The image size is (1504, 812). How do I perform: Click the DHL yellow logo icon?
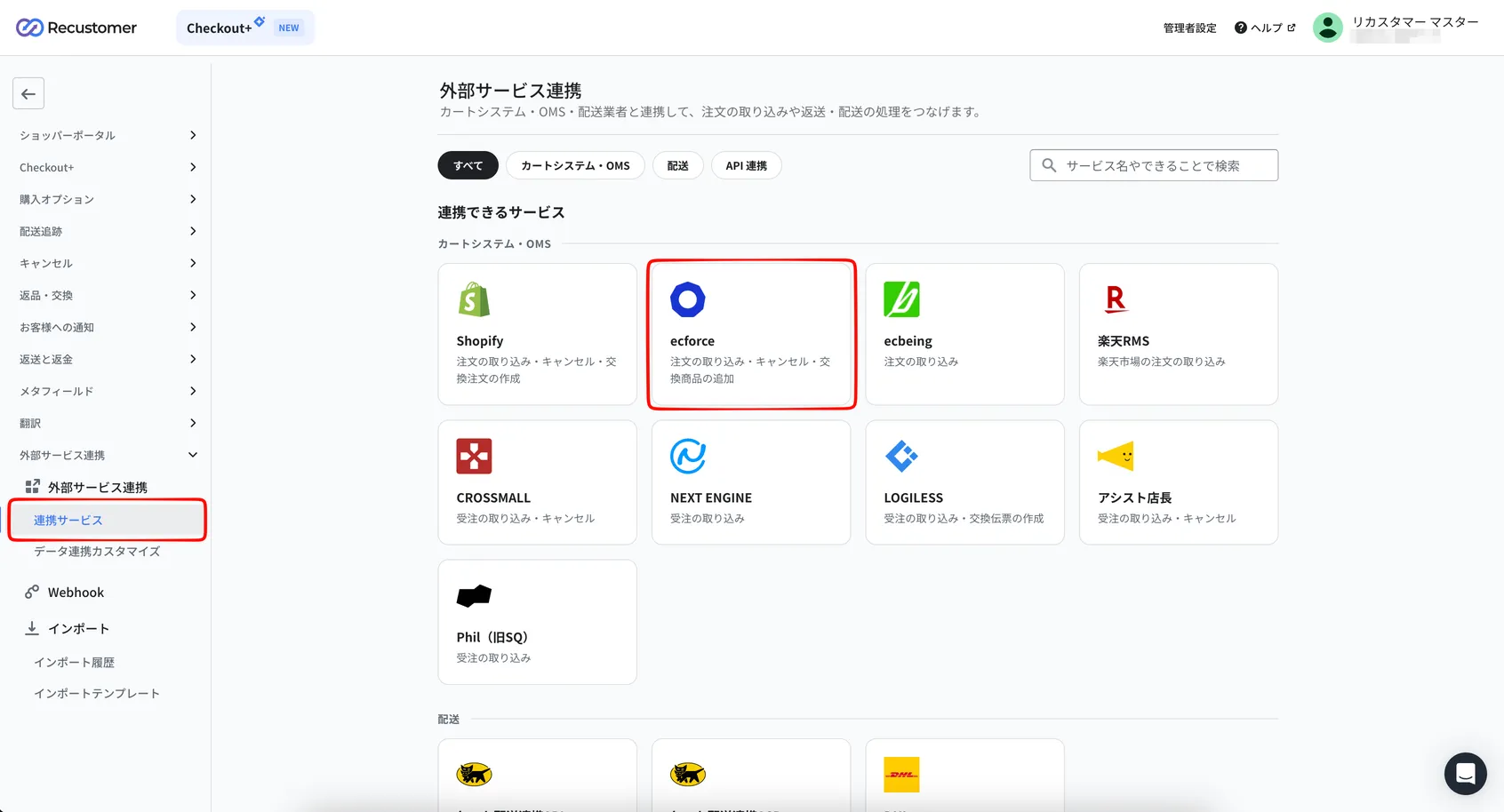pos(901,775)
